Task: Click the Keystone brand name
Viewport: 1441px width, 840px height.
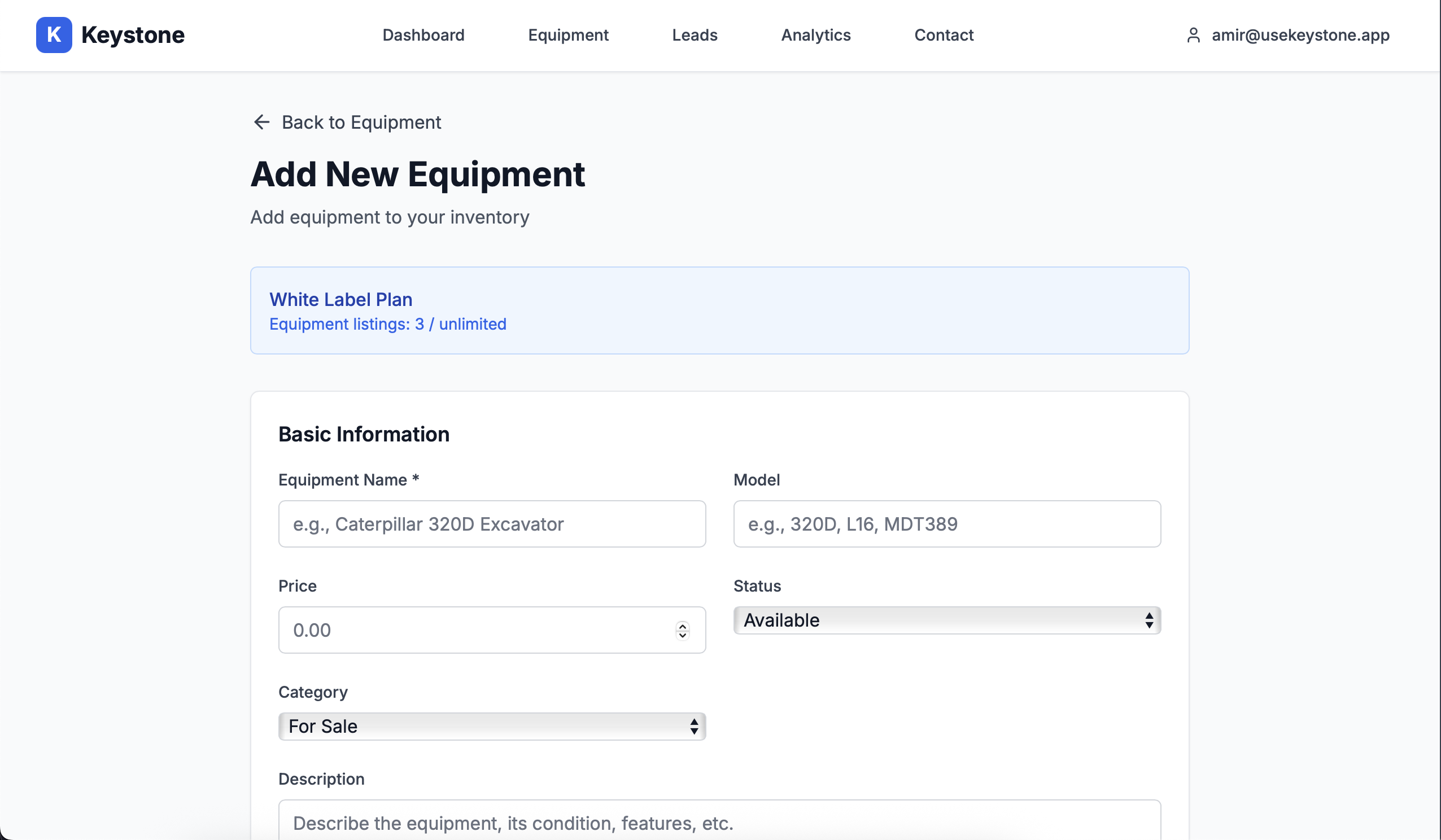Action: coord(133,35)
